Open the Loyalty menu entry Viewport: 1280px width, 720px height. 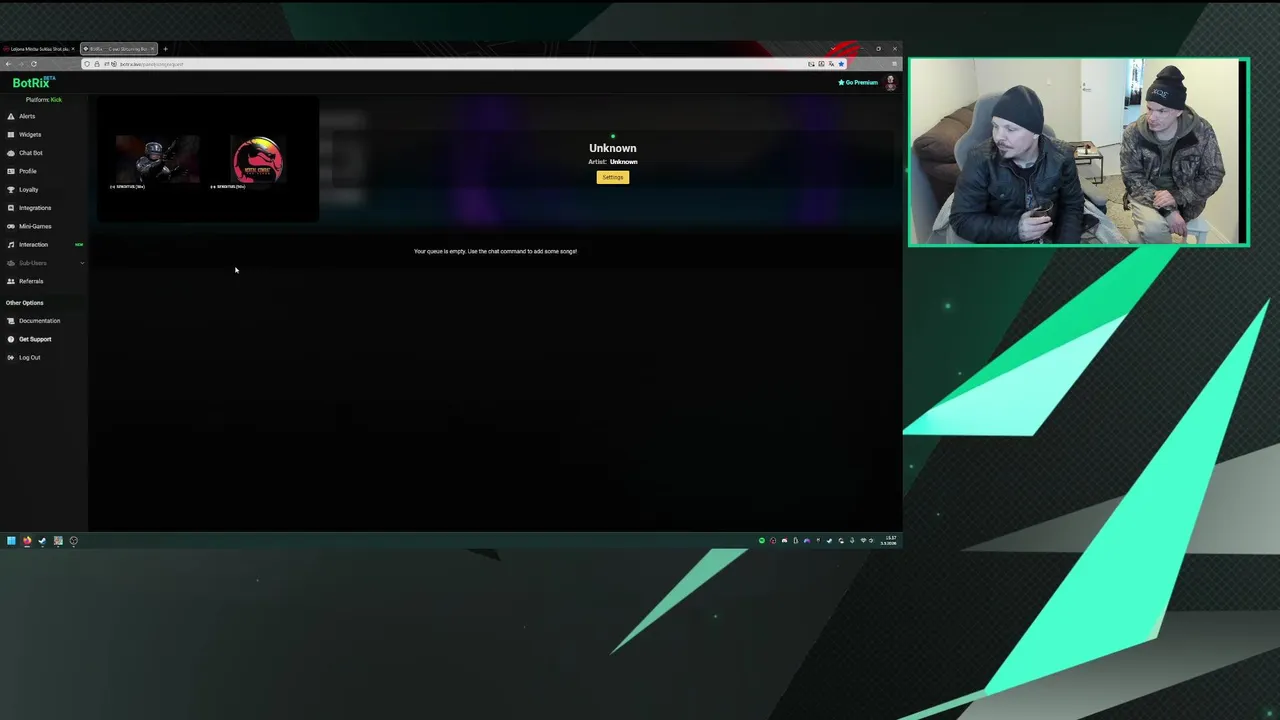[x=29, y=189]
